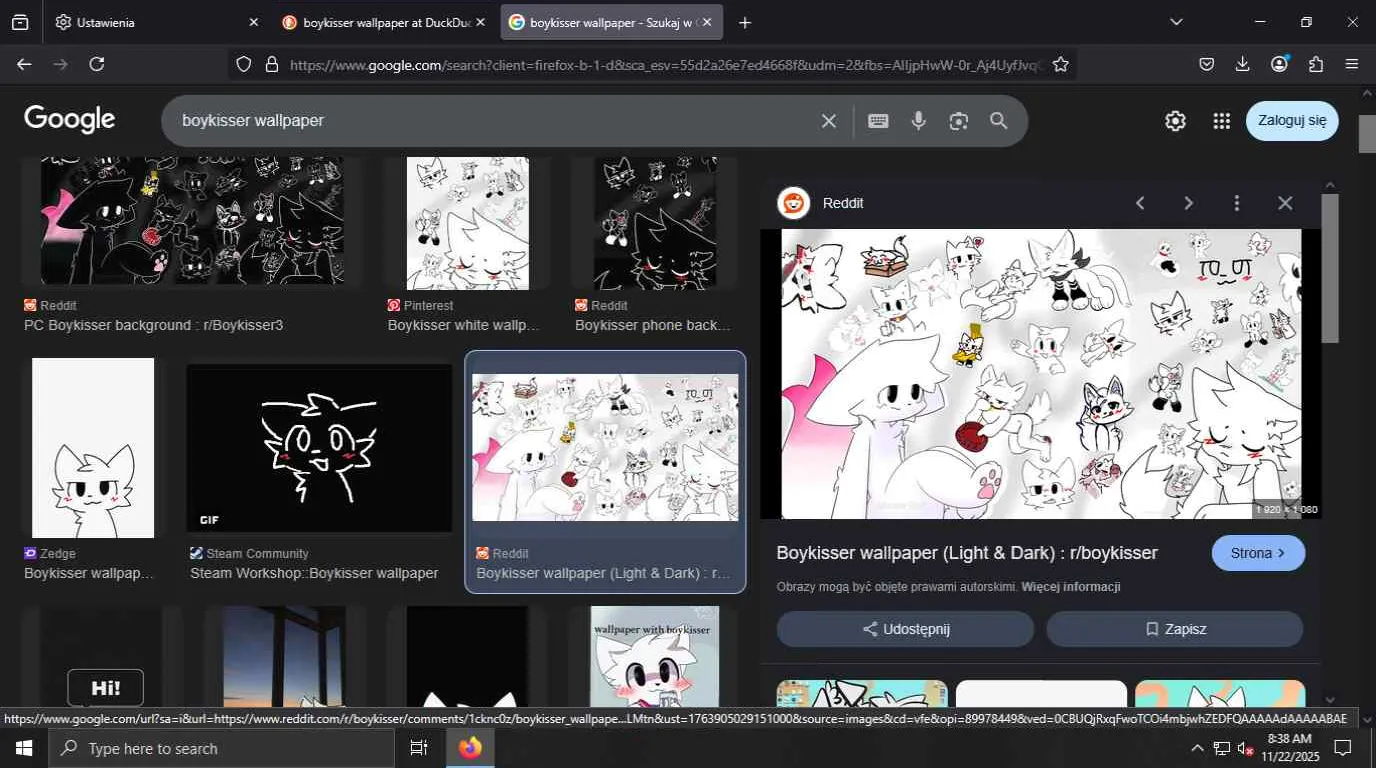1376x768 pixels.
Task: Open the 'wallpaper with boykisser' thumbnail
Action: tap(655, 657)
